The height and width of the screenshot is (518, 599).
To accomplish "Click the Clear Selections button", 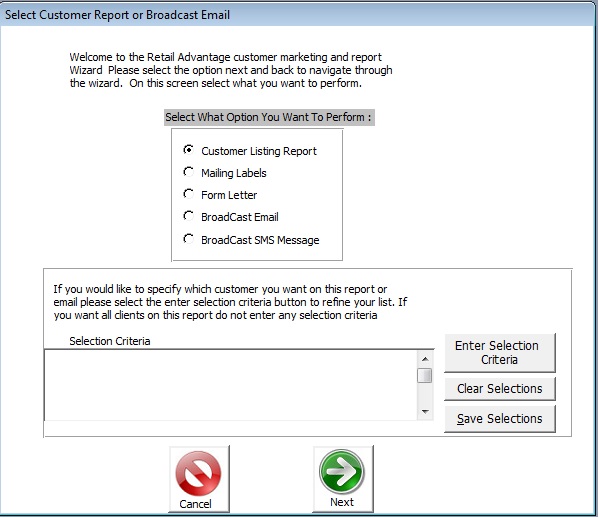I will point(500,388).
